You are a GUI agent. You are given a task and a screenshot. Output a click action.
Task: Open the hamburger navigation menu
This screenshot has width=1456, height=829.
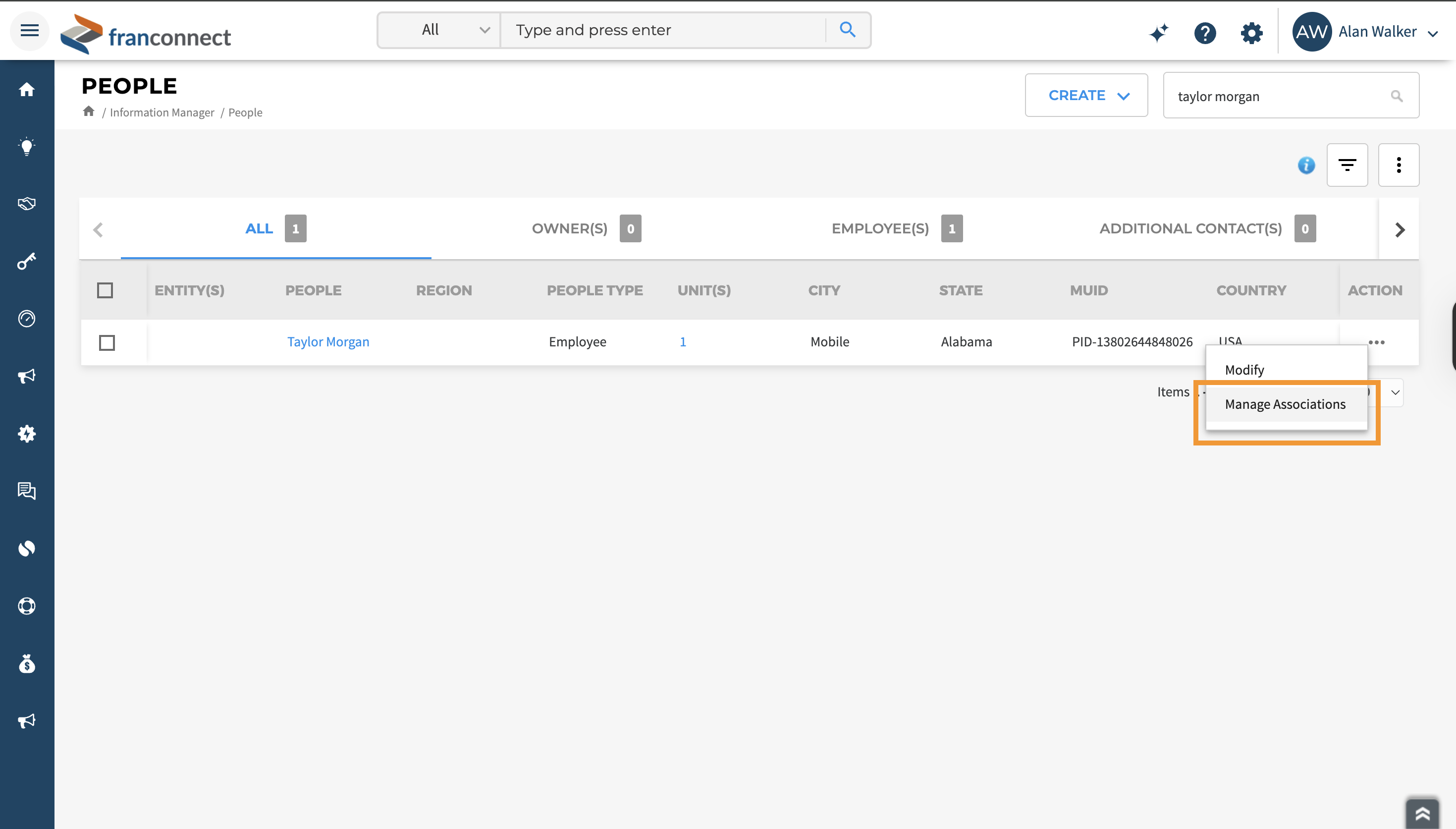click(30, 31)
